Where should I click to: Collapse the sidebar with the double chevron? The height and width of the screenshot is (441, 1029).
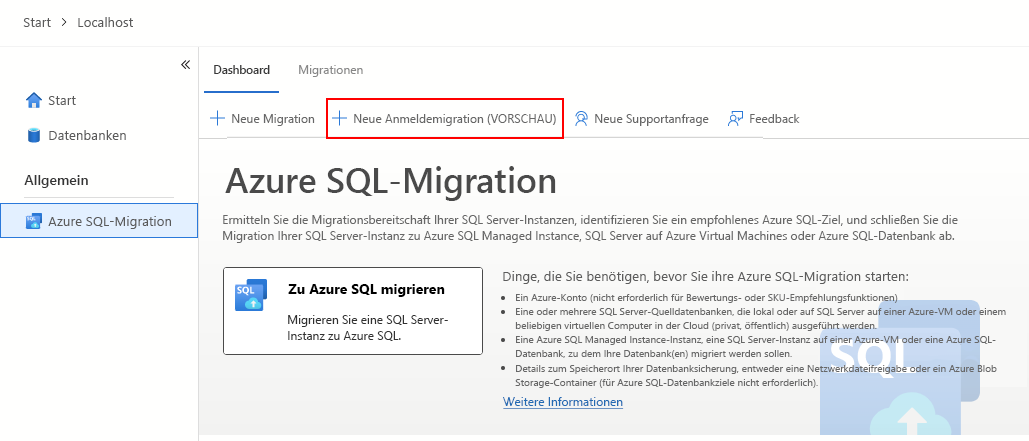tap(186, 64)
